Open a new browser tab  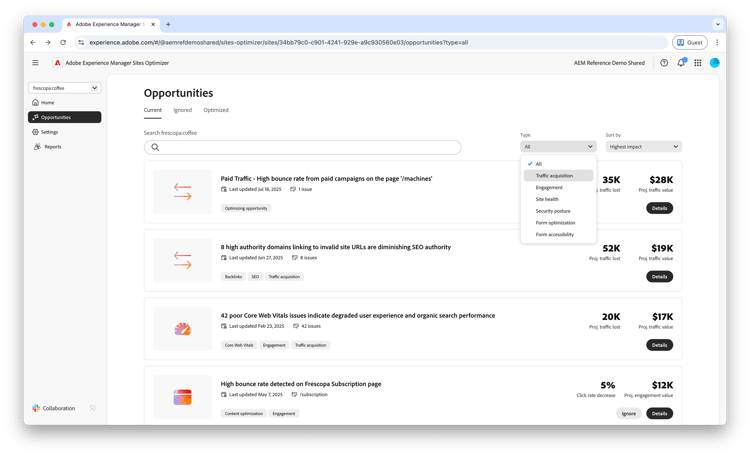[168, 24]
